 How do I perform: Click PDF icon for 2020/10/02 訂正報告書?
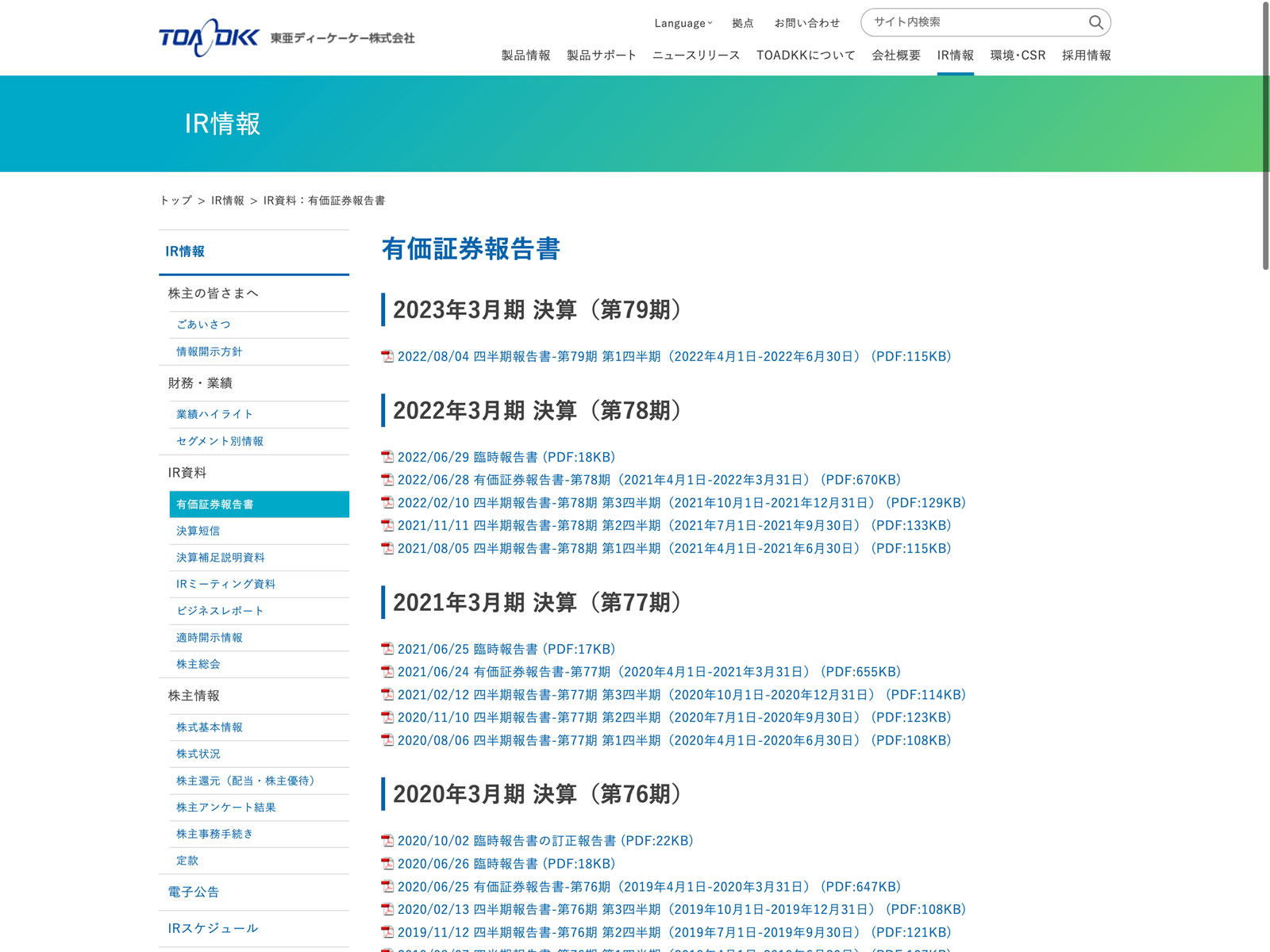tap(387, 841)
